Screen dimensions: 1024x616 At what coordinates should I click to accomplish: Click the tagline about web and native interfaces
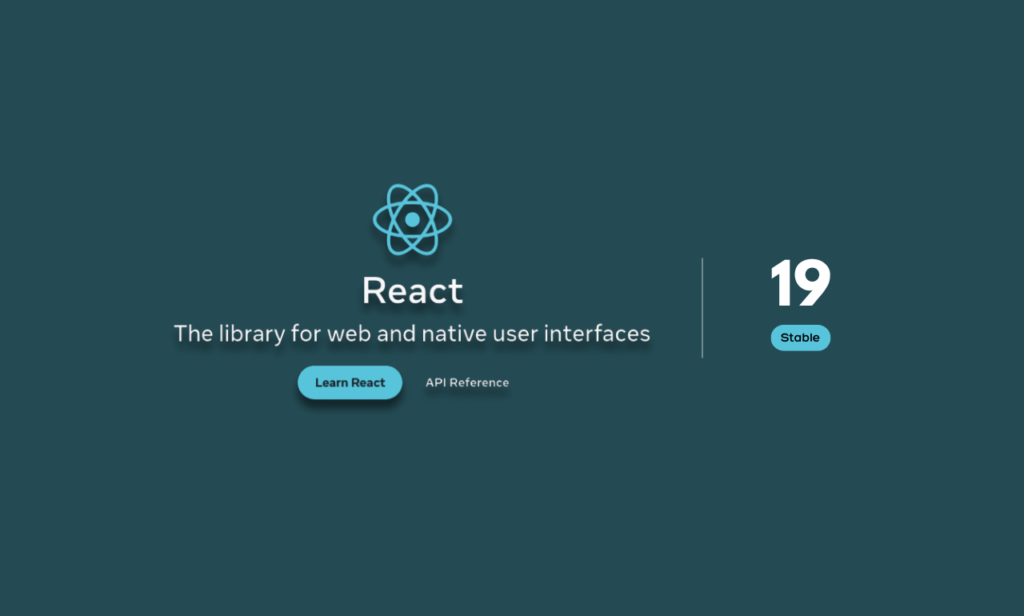[411, 333]
